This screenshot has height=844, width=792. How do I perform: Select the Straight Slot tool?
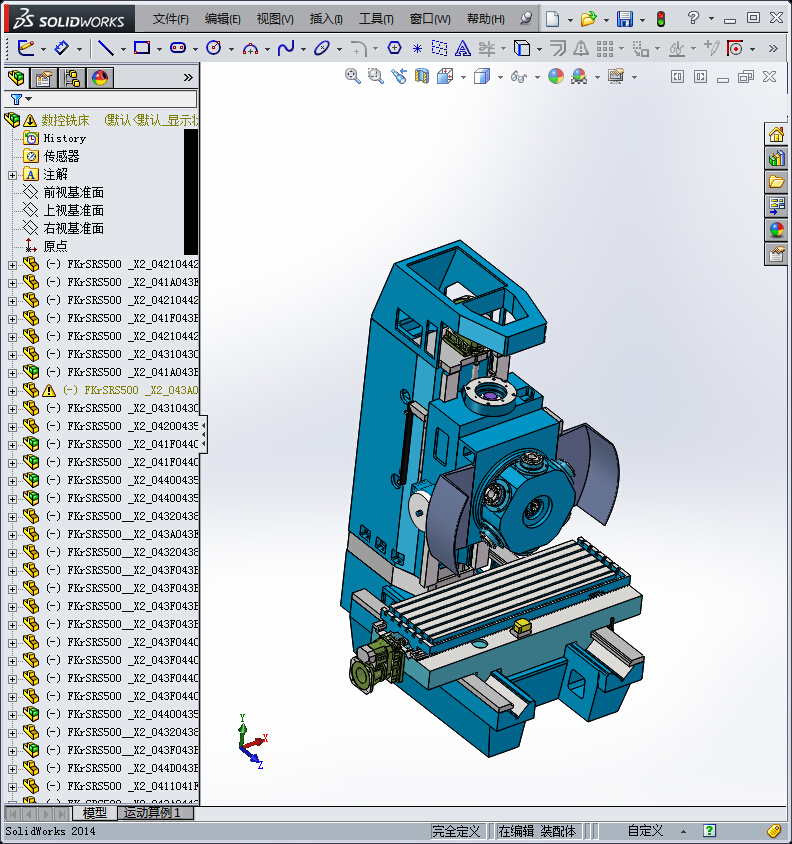point(178,48)
